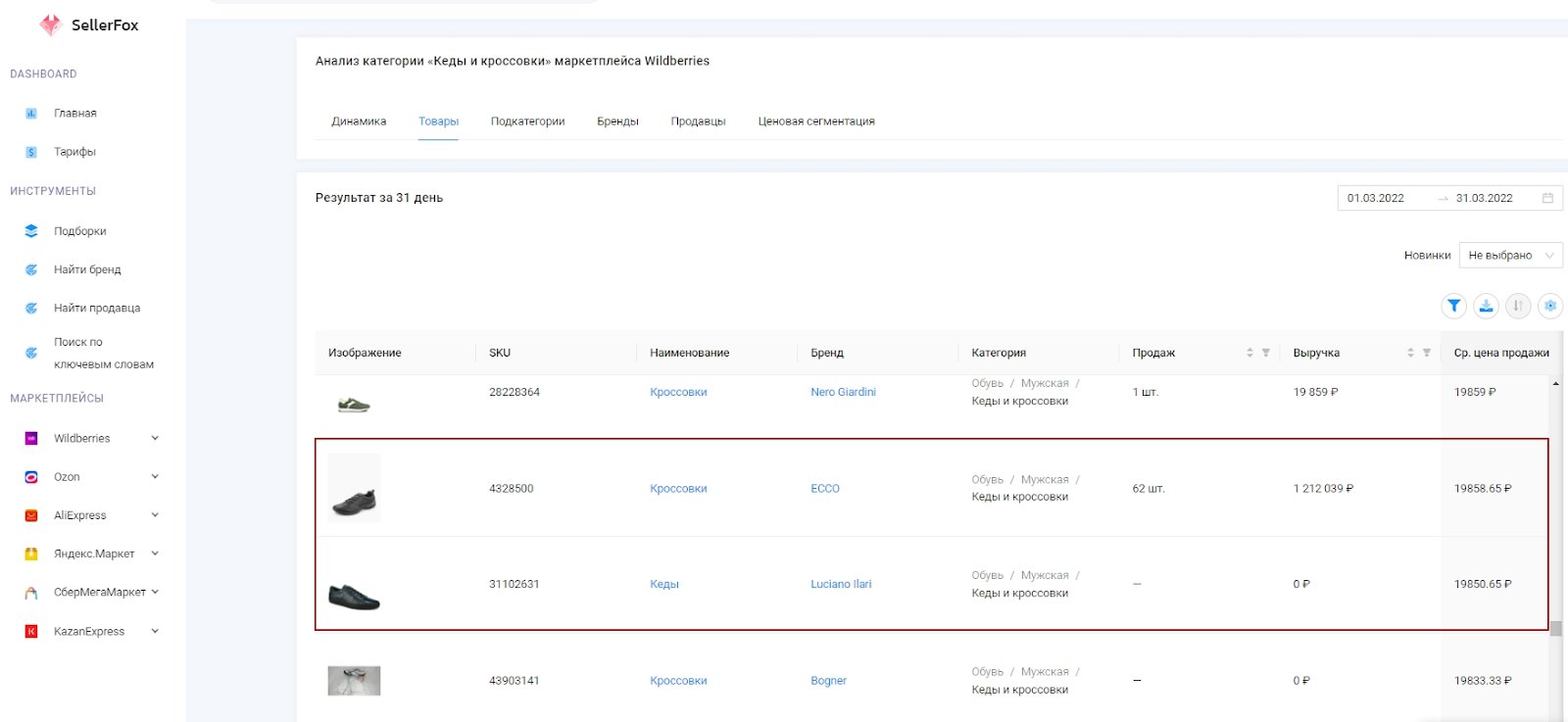Screen dimensions: 1568x722
Task: Click the start date 01.03.2022 field
Action: pyautogui.click(x=1376, y=198)
